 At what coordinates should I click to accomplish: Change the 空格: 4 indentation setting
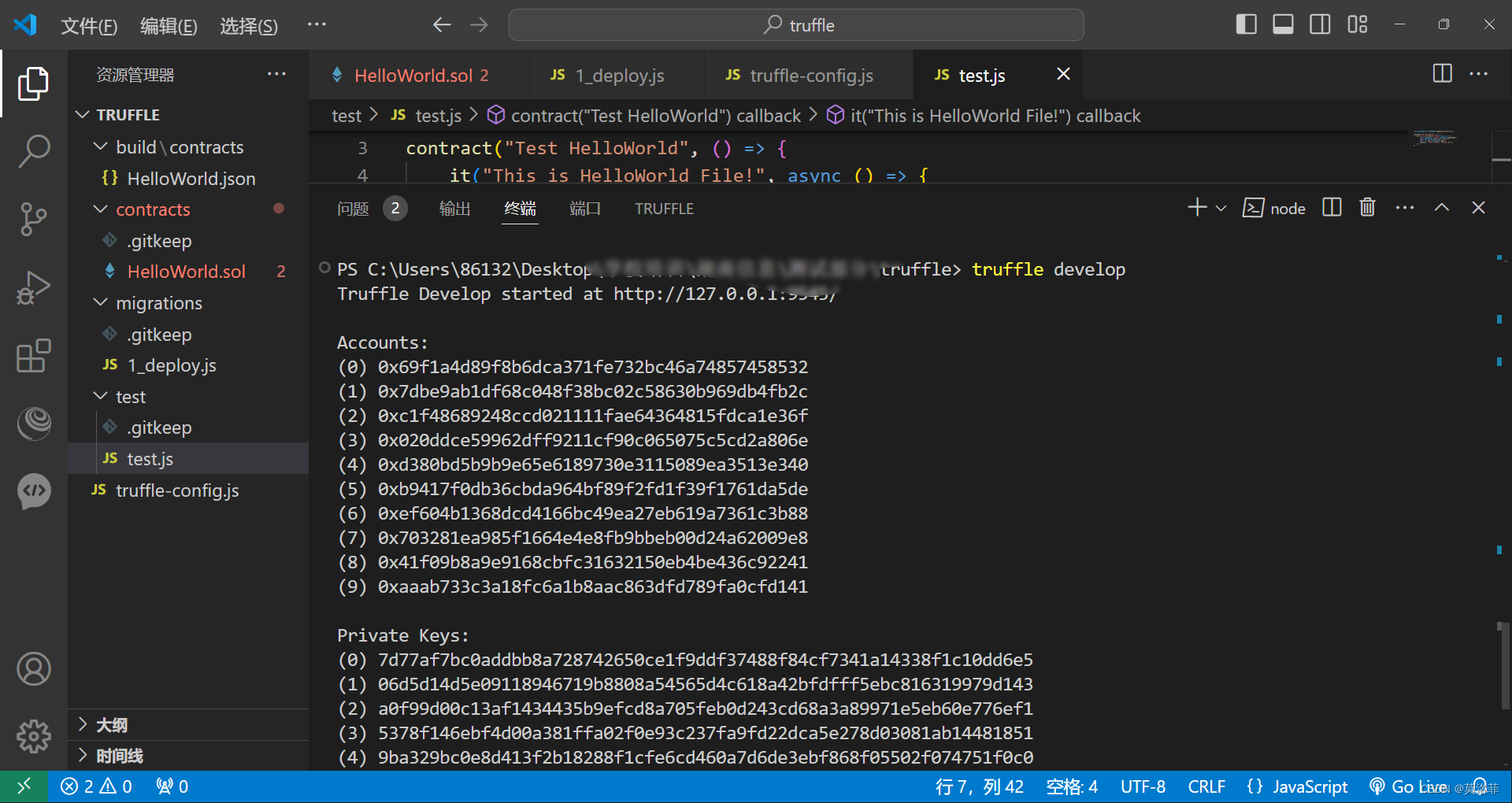(1071, 786)
